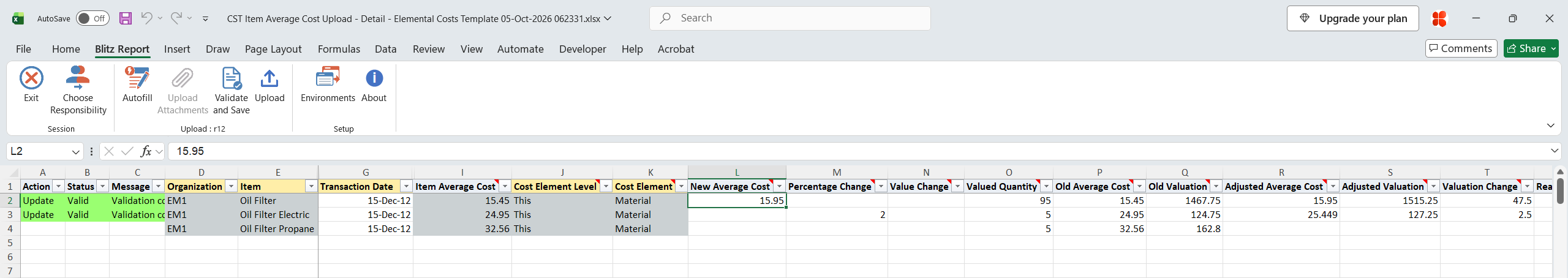
Task: Select column L header
Action: (737, 173)
